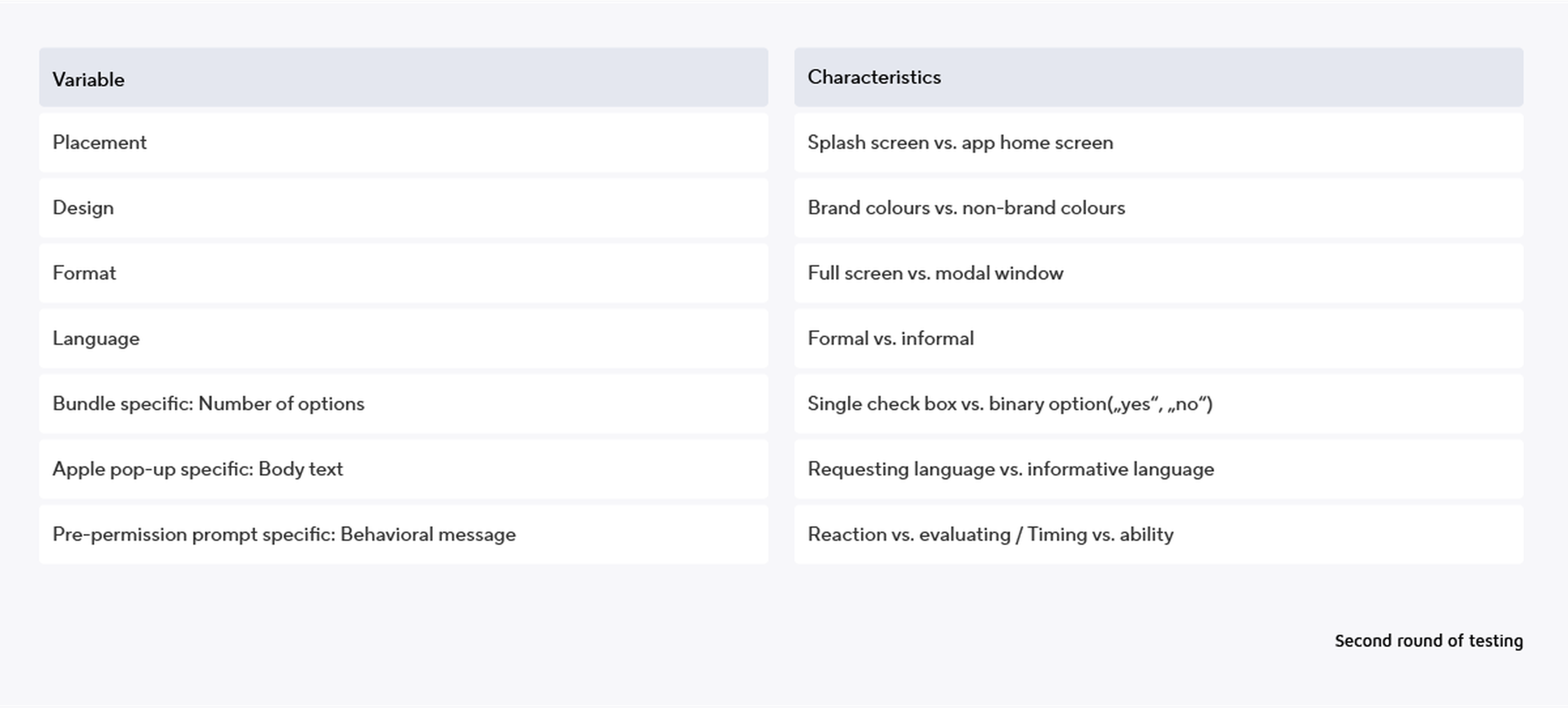Select the Design variable cell

click(x=403, y=208)
